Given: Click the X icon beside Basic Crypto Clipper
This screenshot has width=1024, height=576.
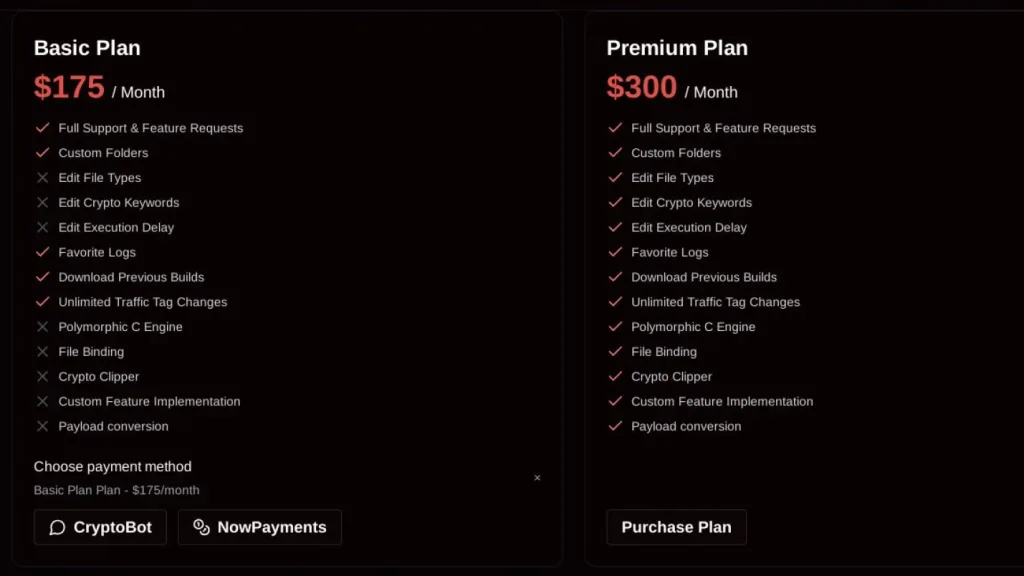Looking at the screenshot, I should pos(43,377).
